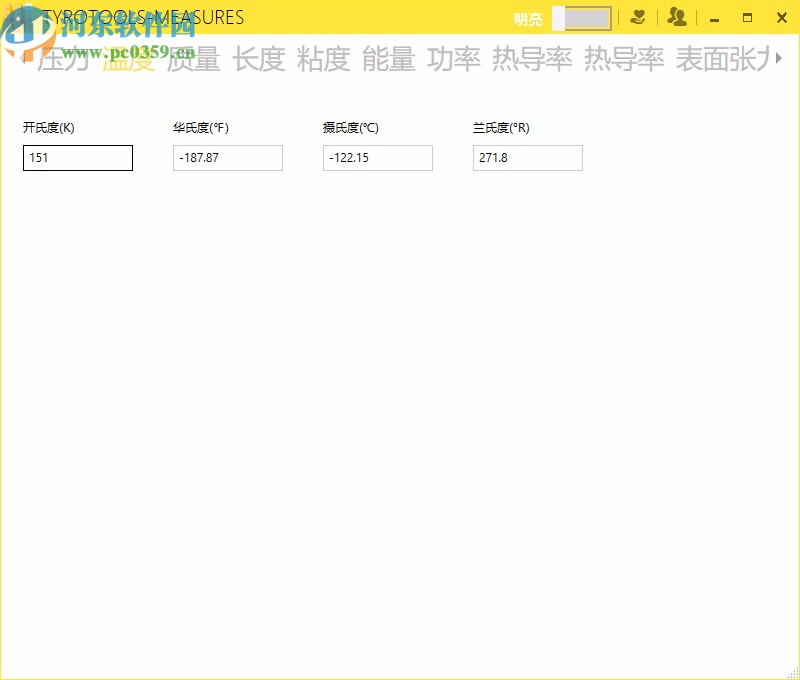Open the 温度 temperature tab
This screenshot has height=680, width=800.
click(127, 60)
